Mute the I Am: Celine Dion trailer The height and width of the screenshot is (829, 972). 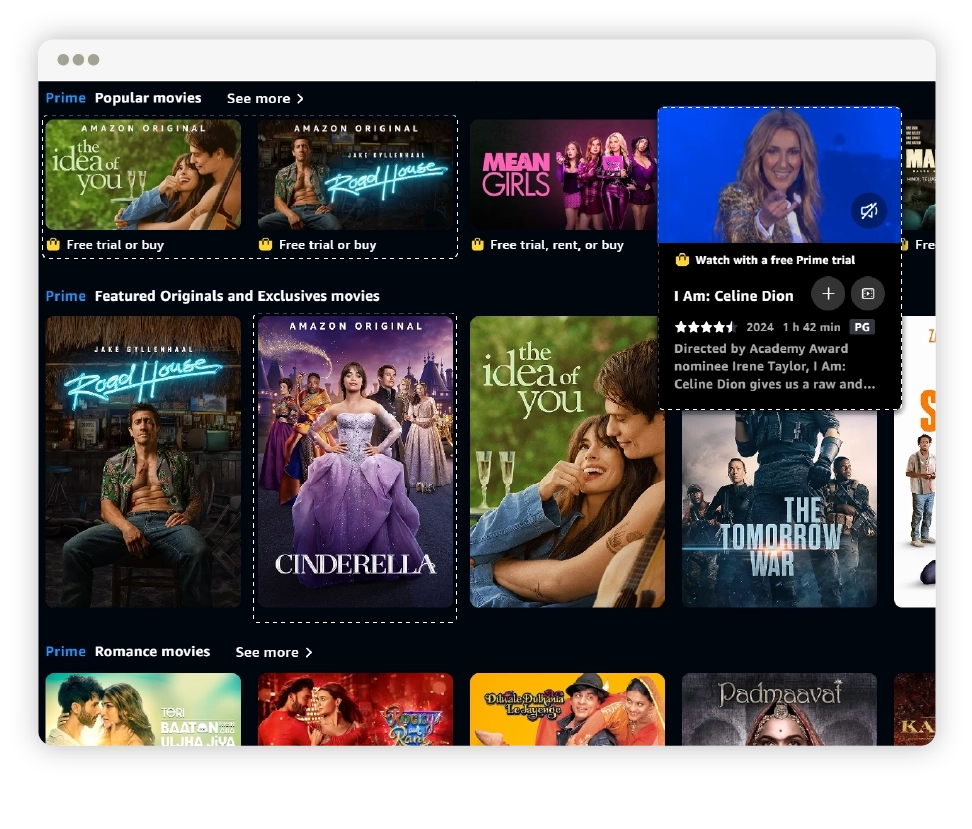point(868,211)
